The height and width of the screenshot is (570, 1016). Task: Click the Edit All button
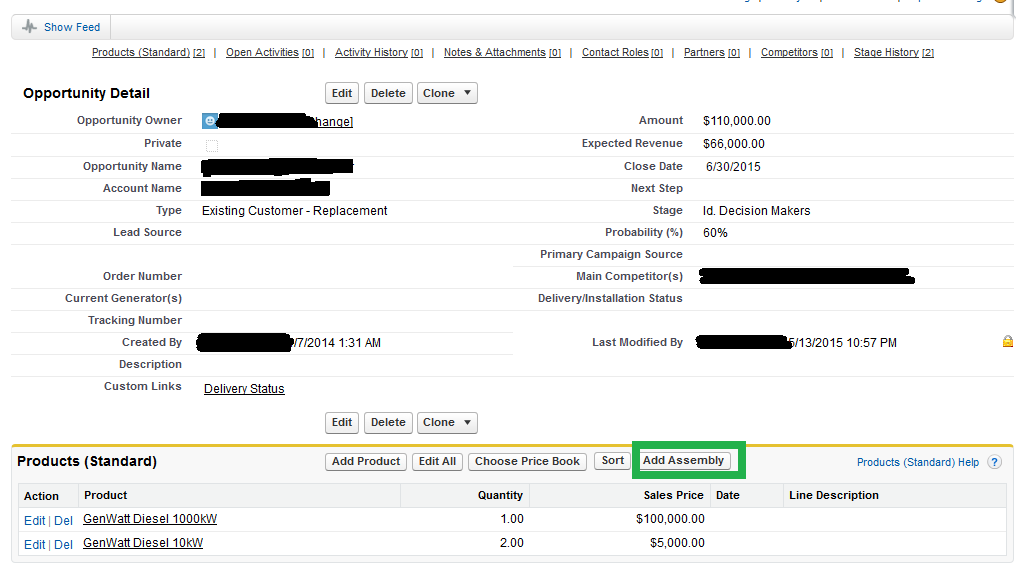pyautogui.click(x=437, y=461)
